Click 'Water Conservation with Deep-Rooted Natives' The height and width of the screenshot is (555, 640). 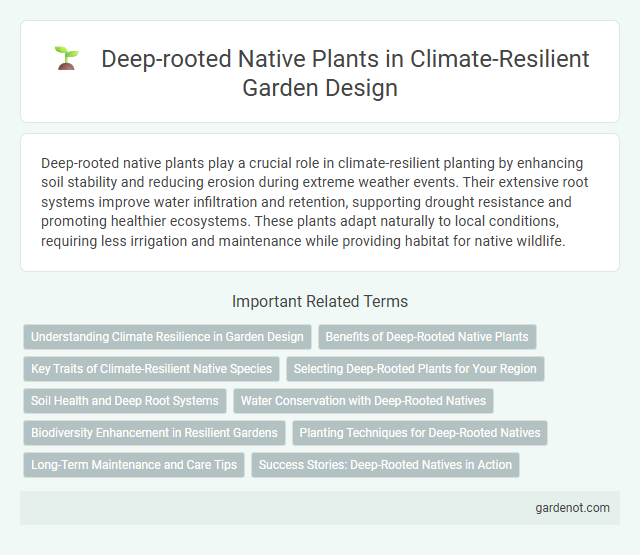pyautogui.click(x=363, y=401)
